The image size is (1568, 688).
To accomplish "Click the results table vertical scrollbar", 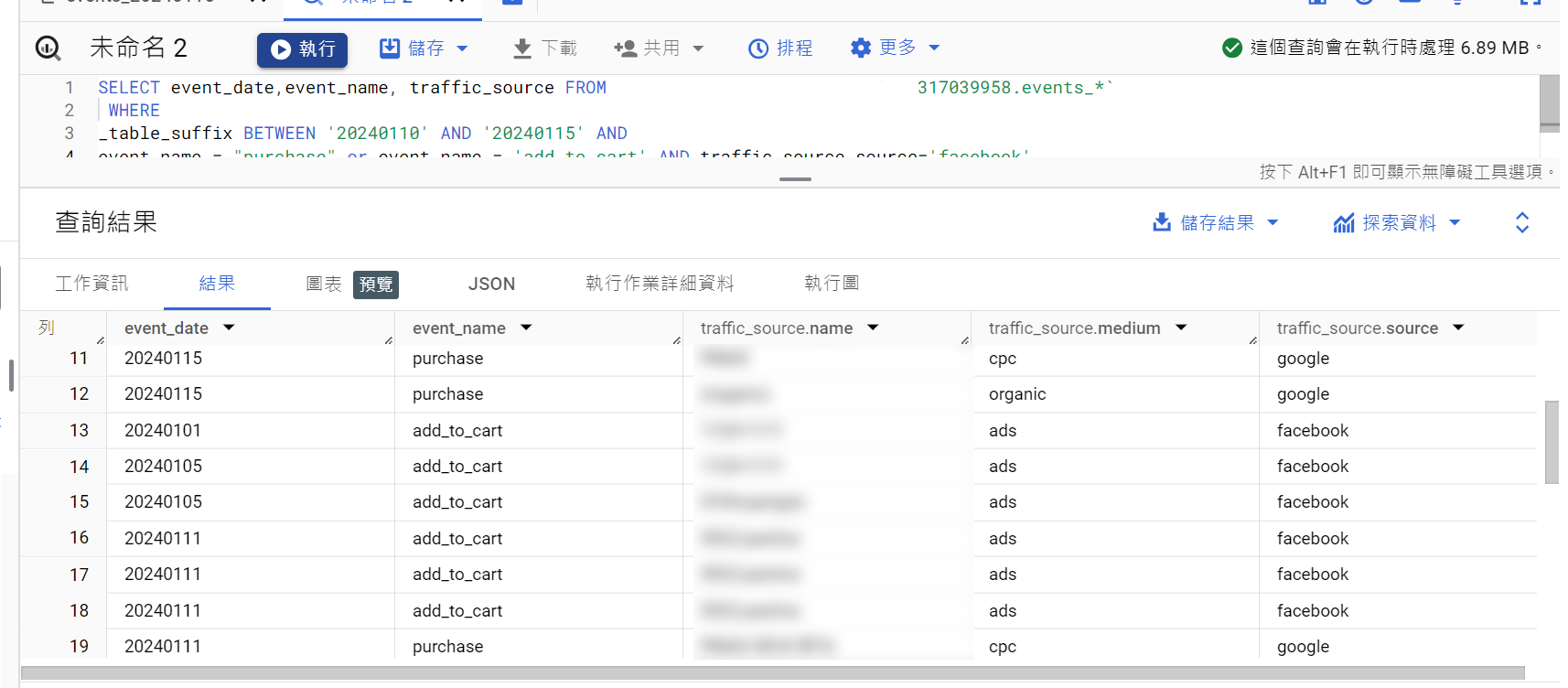I will tap(1552, 441).
